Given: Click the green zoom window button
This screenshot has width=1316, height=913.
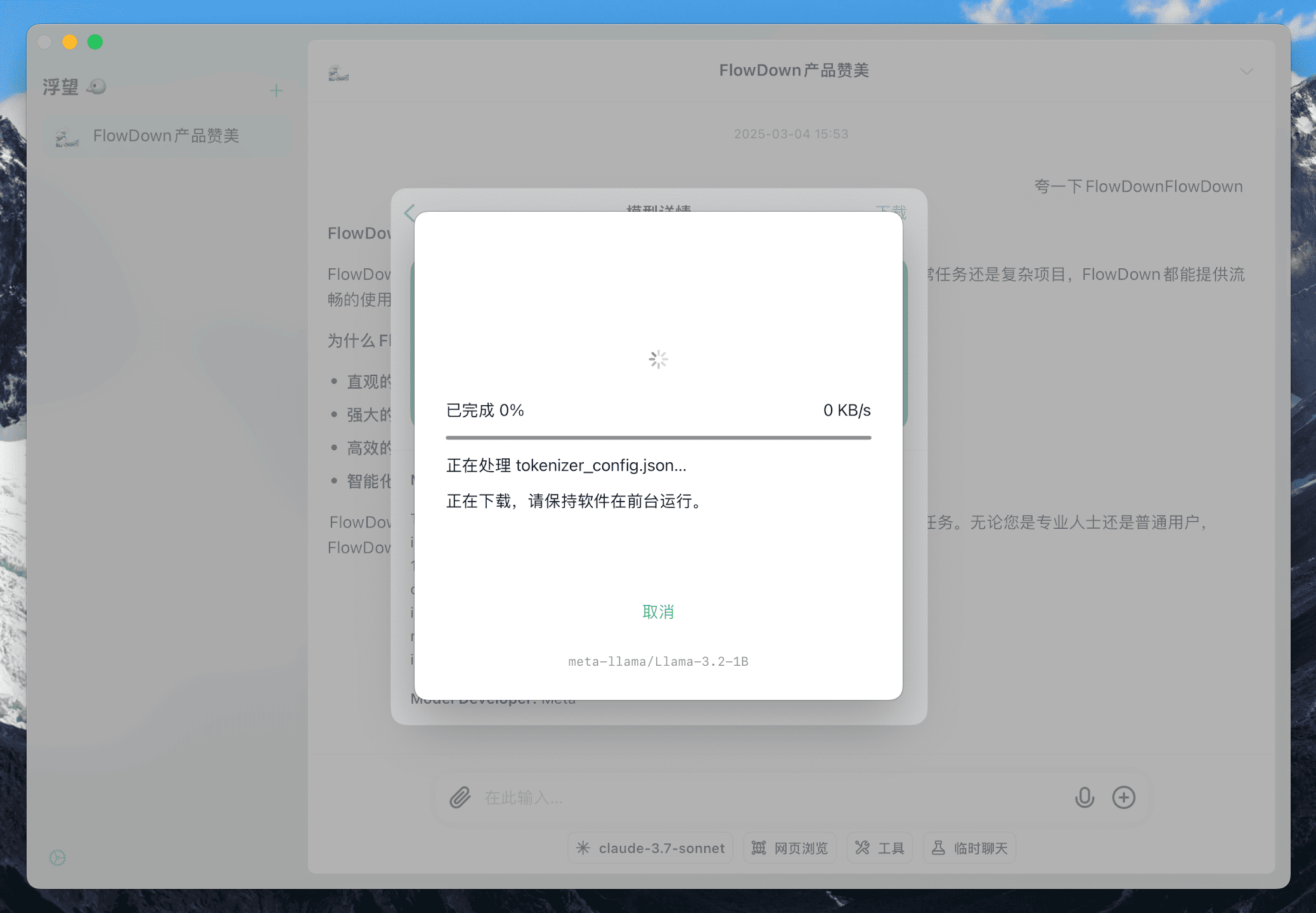Looking at the screenshot, I should (95, 42).
